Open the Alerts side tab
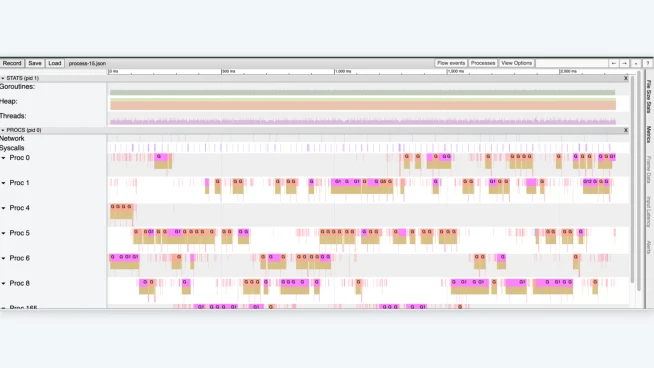The image size is (654, 368). (x=649, y=247)
